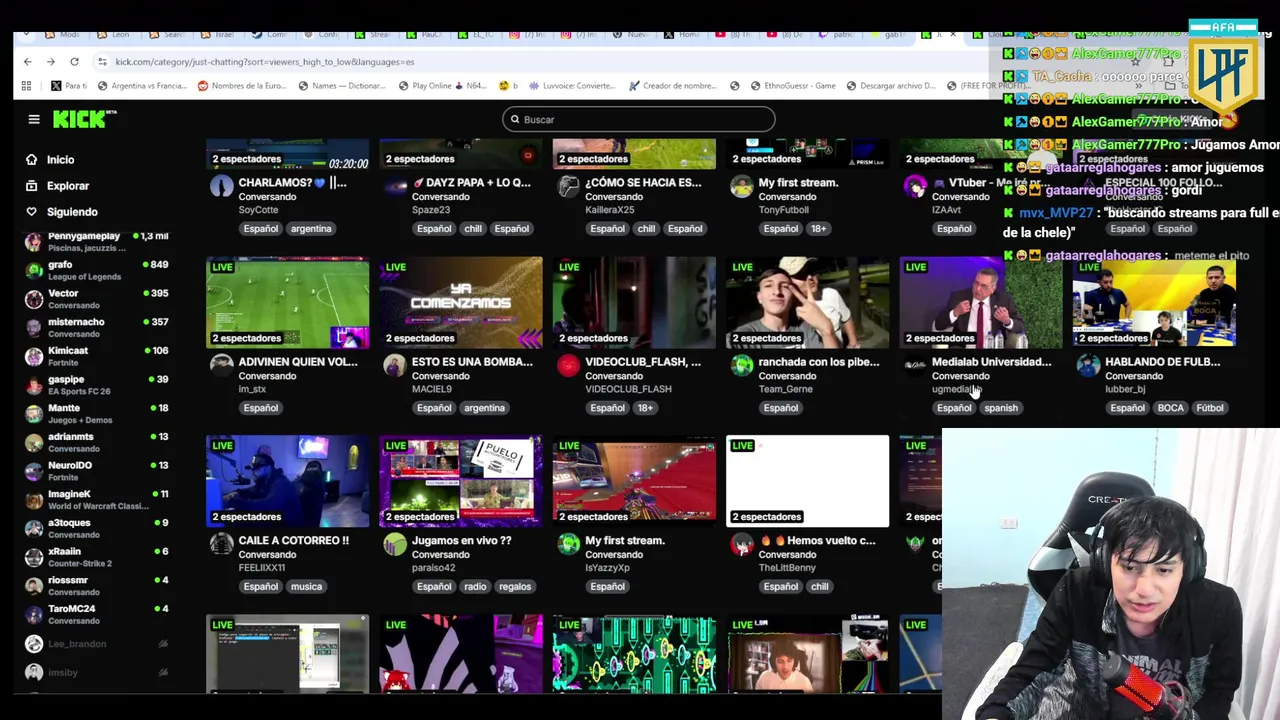Reload the page with refresh icon
Viewport: 1280px width, 720px height.
pos(74,62)
